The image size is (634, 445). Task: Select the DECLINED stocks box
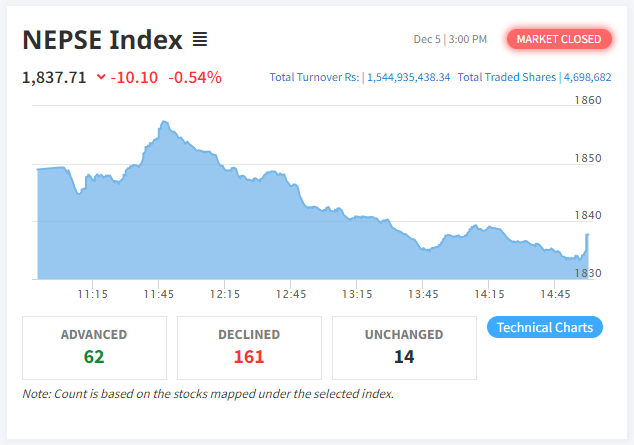(249, 347)
